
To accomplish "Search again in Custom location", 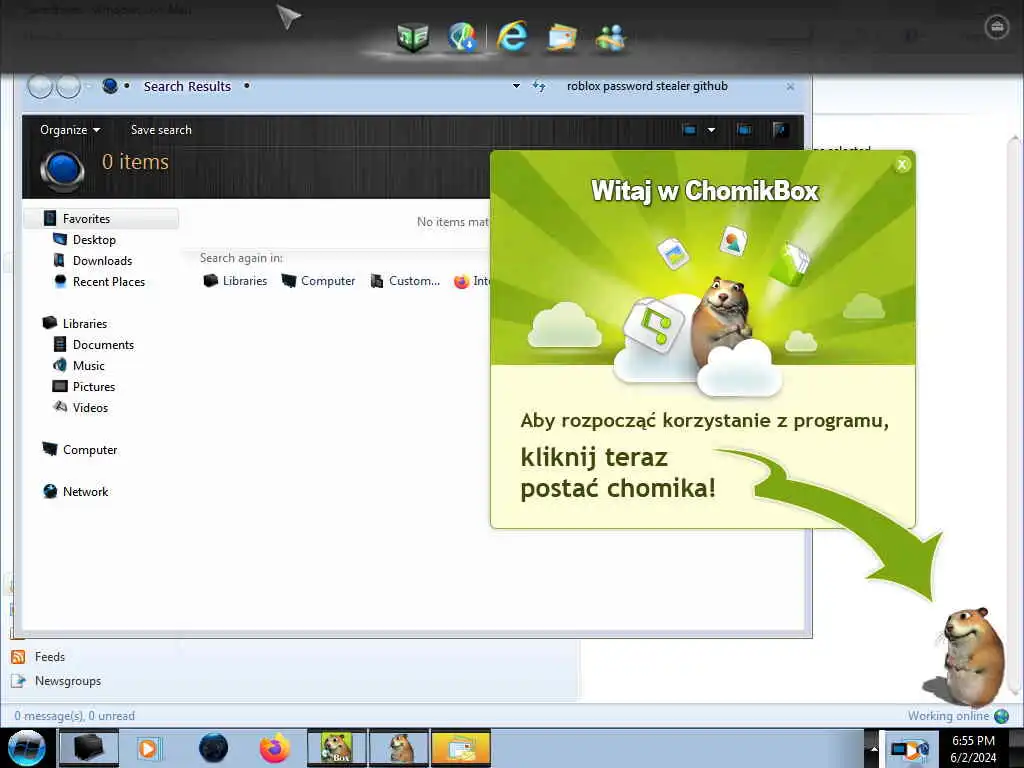I will point(405,281).
